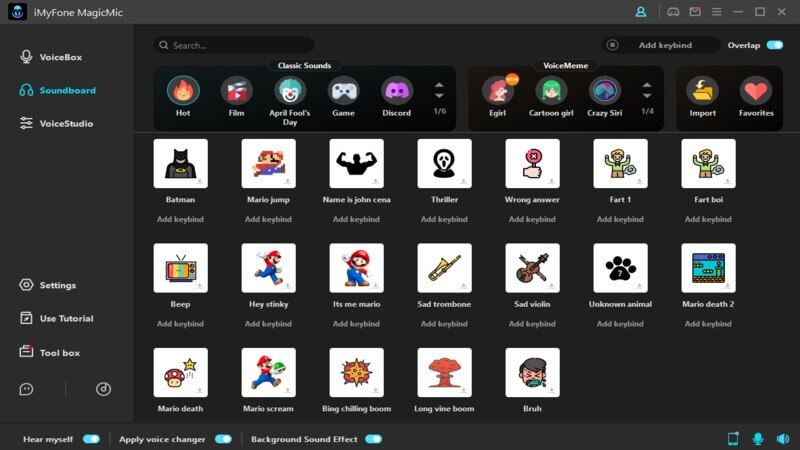Add keybind for Mario jump sound
The width and height of the screenshot is (800, 450).
(268, 219)
